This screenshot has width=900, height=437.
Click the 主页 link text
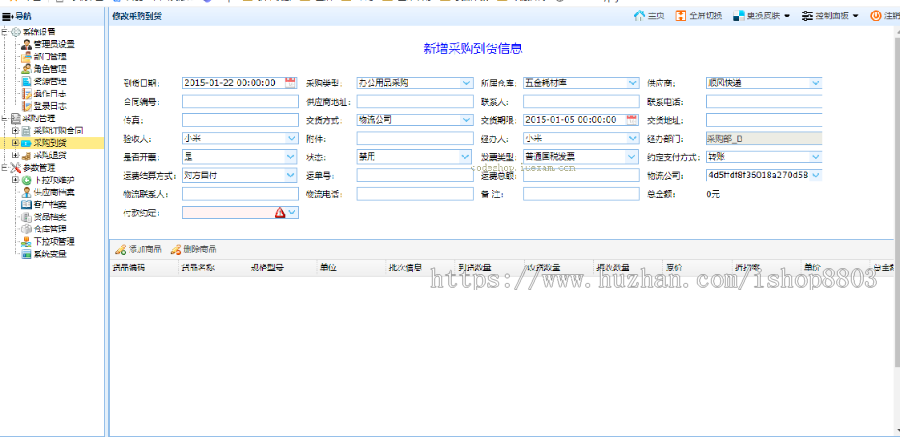656,16
